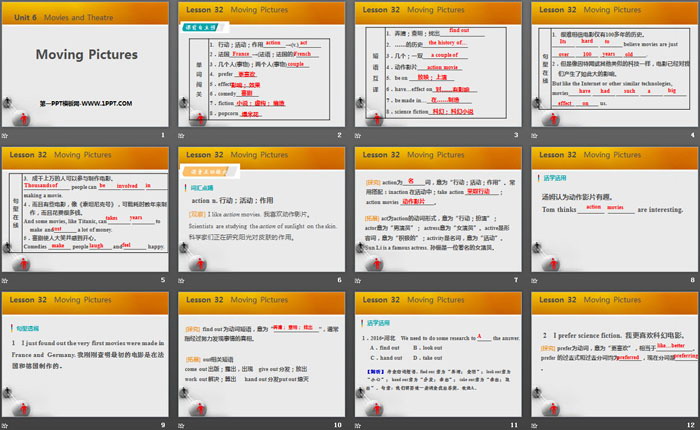Select slide 10 thumbnail about find out
This screenshot has height=430, width=700.
click(x=261, y=355)
